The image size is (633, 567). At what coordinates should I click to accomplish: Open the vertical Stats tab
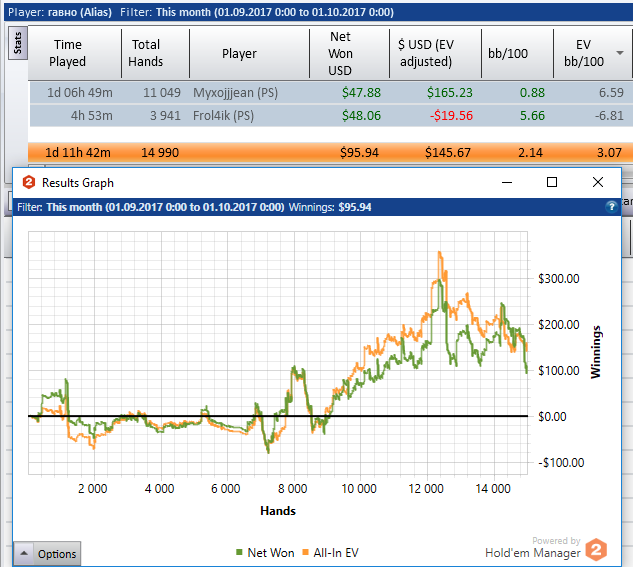(x=17, y=43)
